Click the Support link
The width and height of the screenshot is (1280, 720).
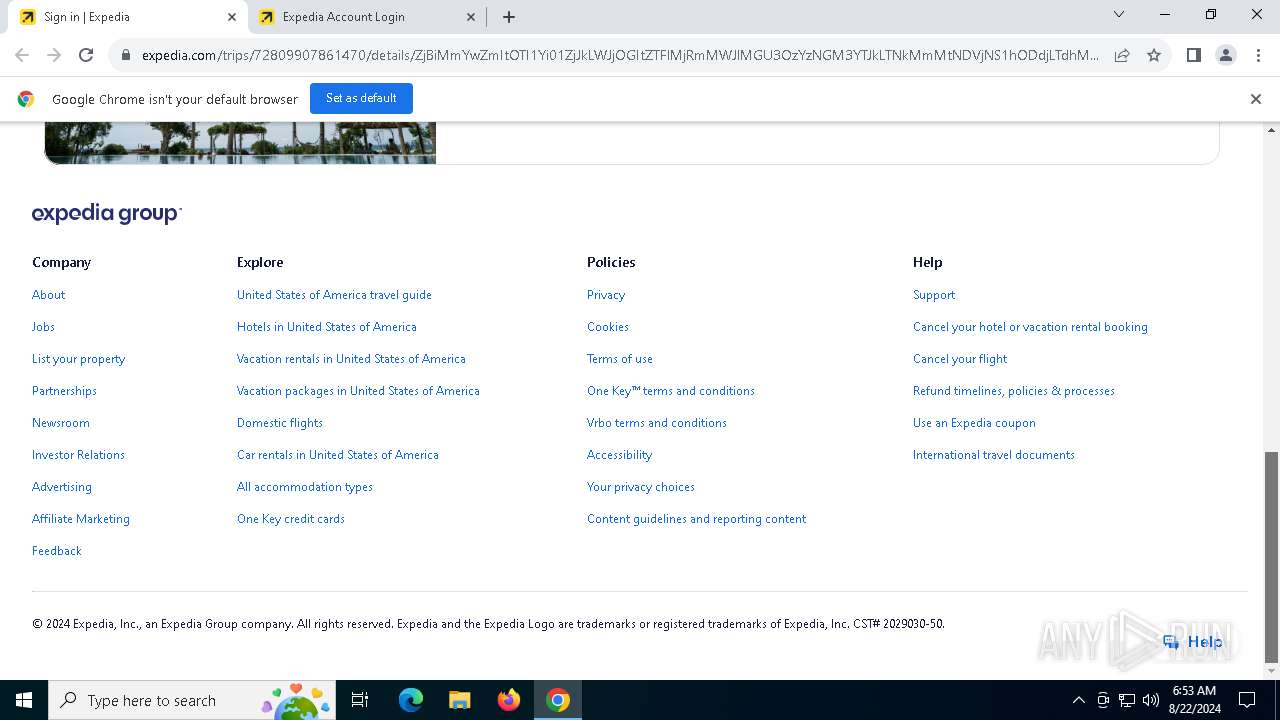coord(934,295)
